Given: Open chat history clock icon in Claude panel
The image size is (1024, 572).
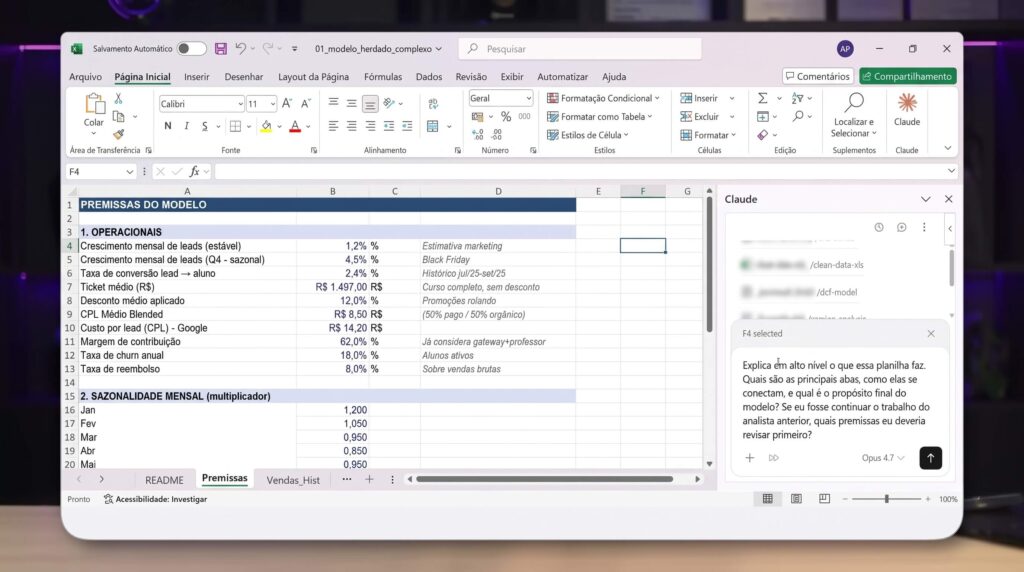Looking at the screenshot, I should (x=879, y=227).
